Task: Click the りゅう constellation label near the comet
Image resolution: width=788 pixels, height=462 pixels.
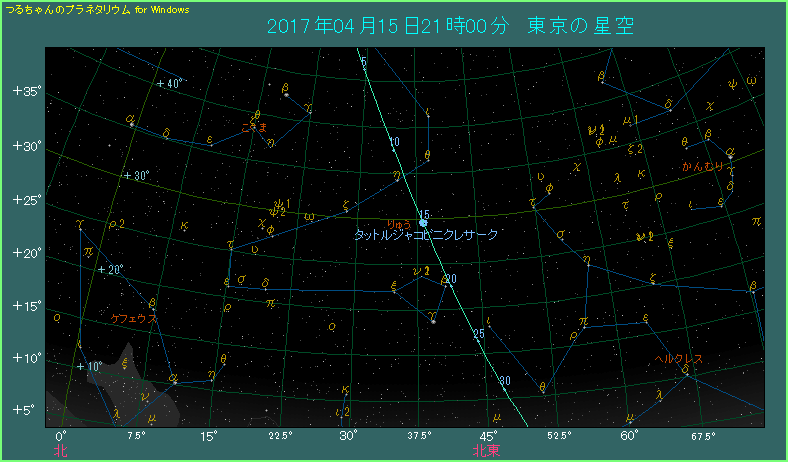Action: (x=399, y=222)
